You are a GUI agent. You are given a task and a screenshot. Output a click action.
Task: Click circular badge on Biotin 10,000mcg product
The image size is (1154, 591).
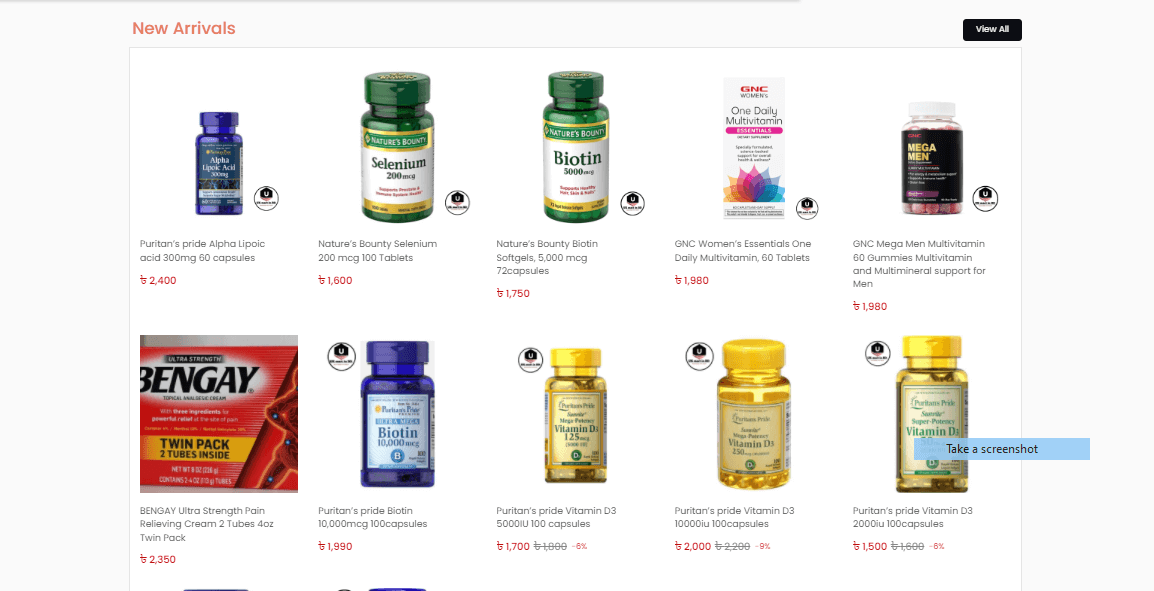click(x=341, y=356)
